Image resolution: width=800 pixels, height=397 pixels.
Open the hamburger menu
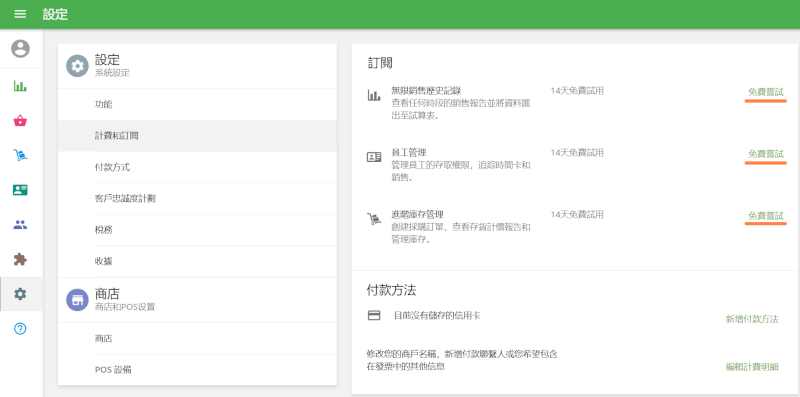[x=20, y=14]
